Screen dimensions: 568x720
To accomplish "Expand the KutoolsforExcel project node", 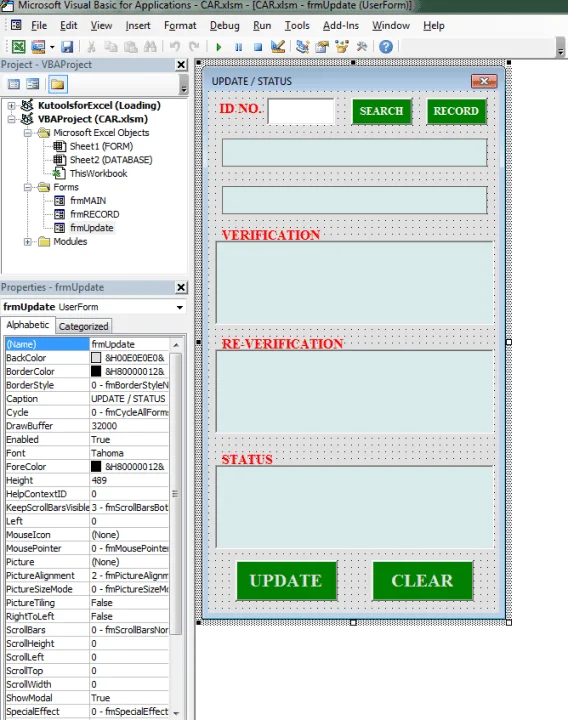I will pos(12,106).
